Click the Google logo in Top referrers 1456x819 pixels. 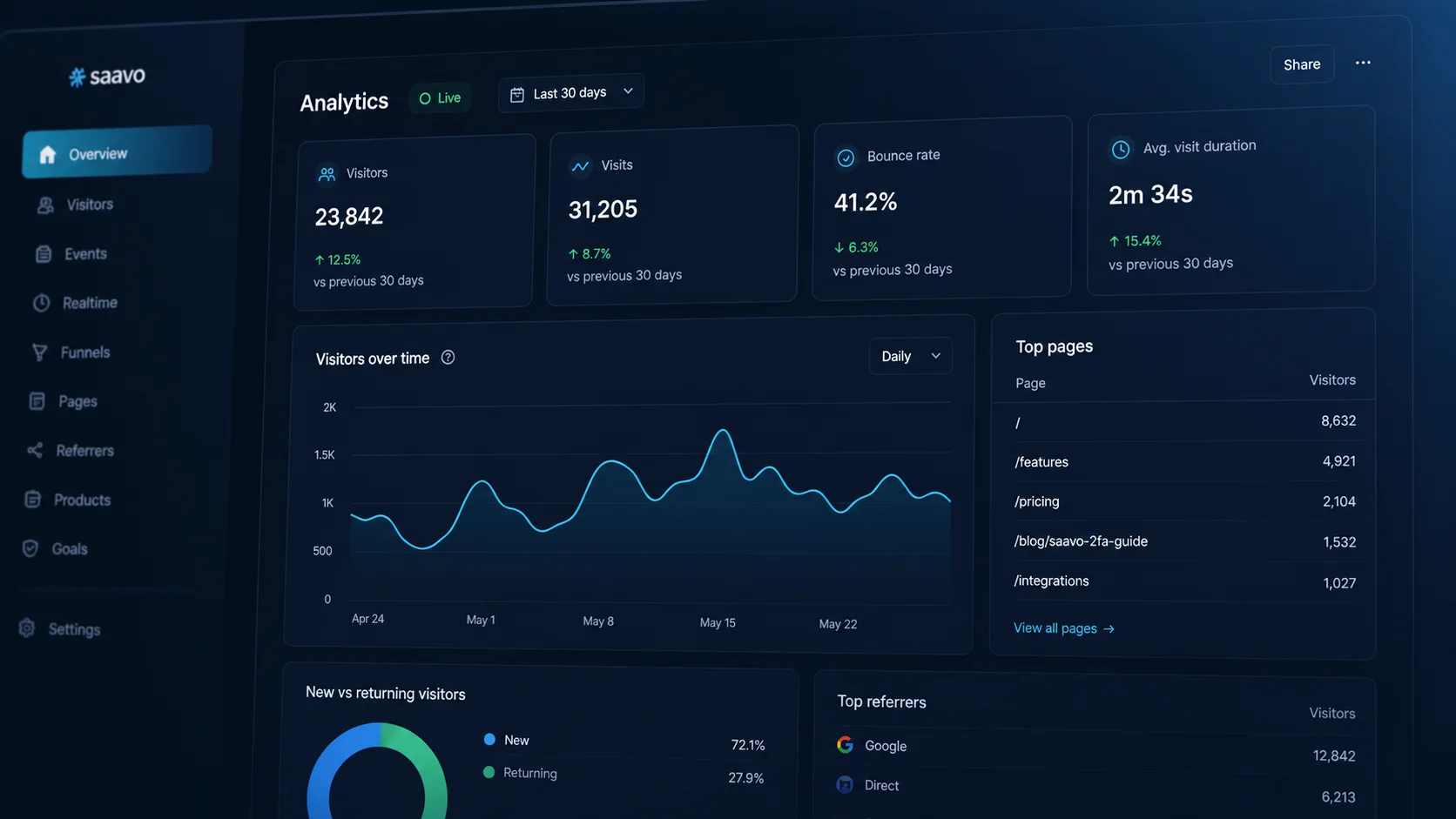coord(845,745)
